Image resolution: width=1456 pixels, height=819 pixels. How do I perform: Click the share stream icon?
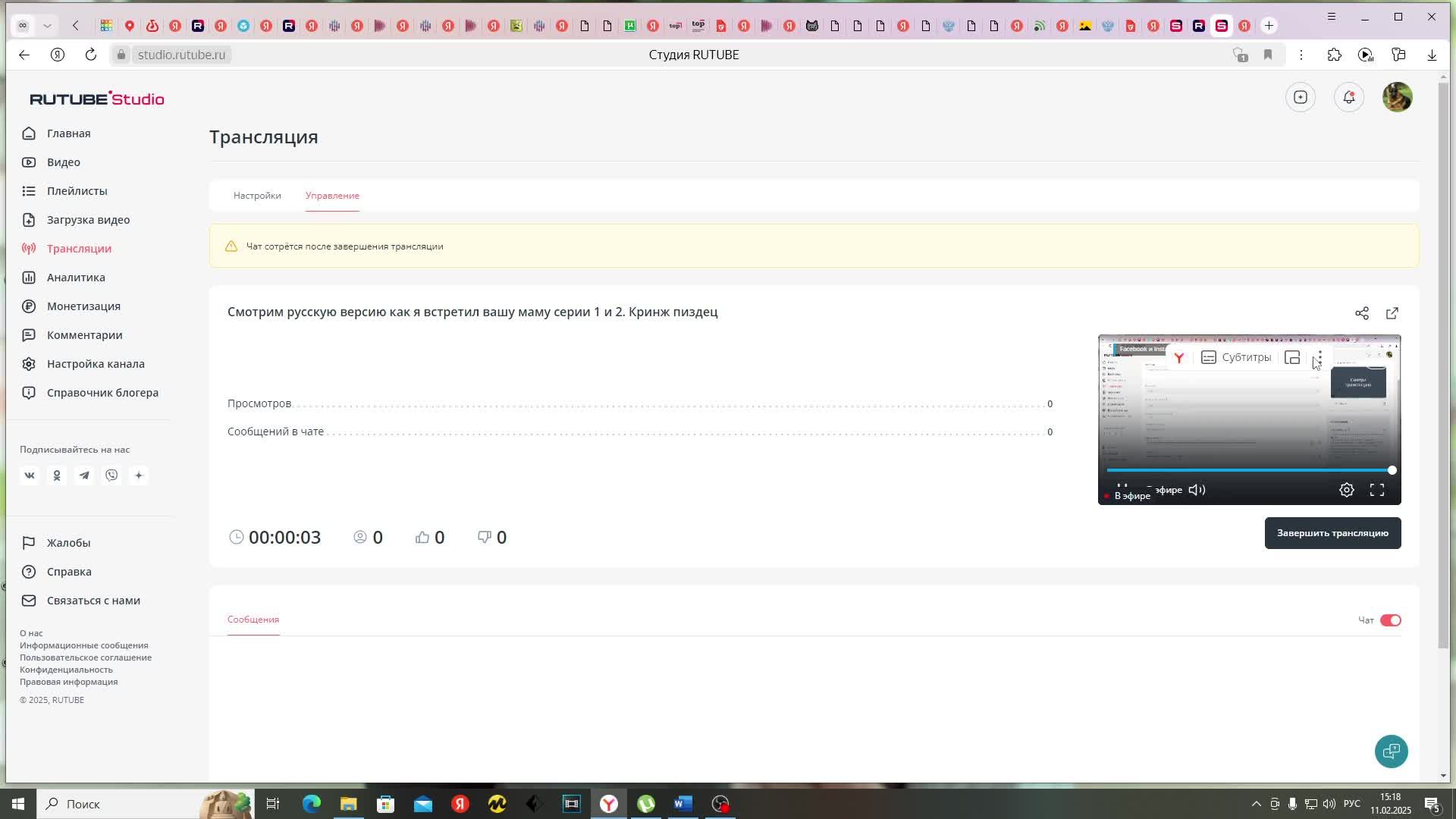[x=1362, y=313]
